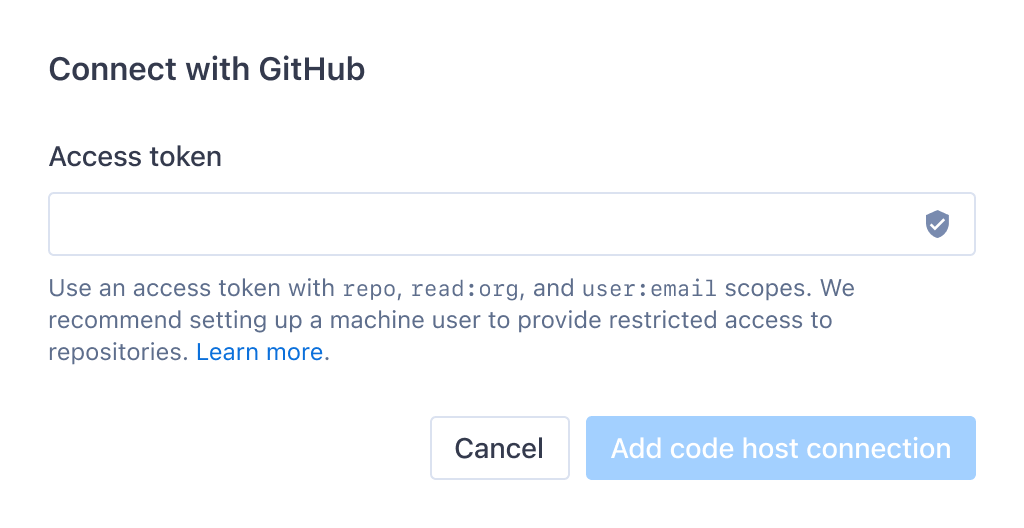Click the user:email scope code text
The height and width of the screenshot is (528, 1024).
coord(649,289)
